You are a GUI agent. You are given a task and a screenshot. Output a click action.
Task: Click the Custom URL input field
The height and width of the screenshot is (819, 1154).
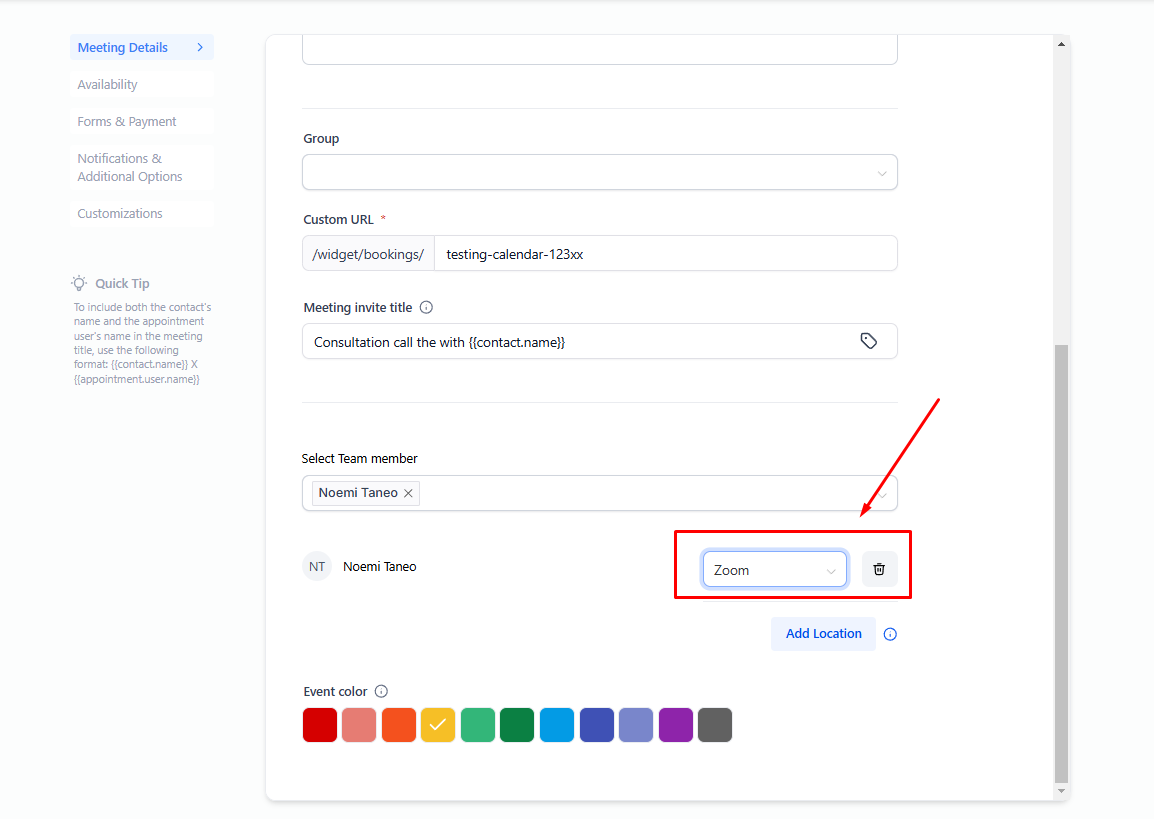point(665,254)
